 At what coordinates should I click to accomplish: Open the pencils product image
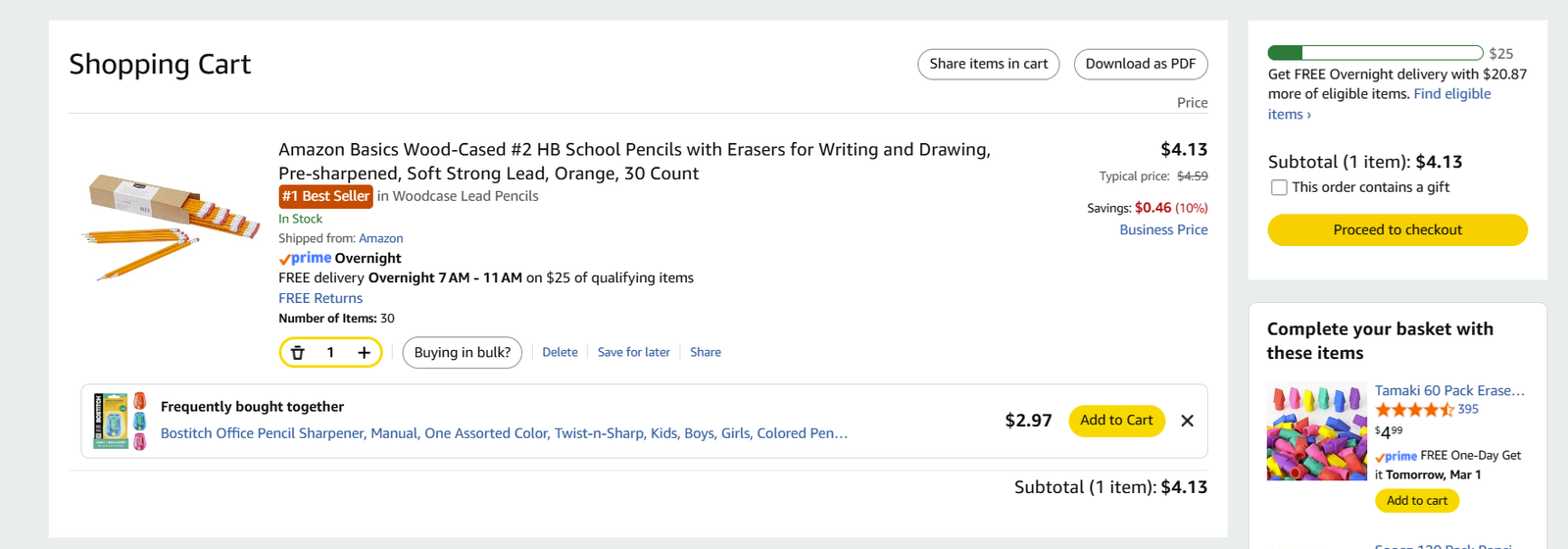coord(170,226)
